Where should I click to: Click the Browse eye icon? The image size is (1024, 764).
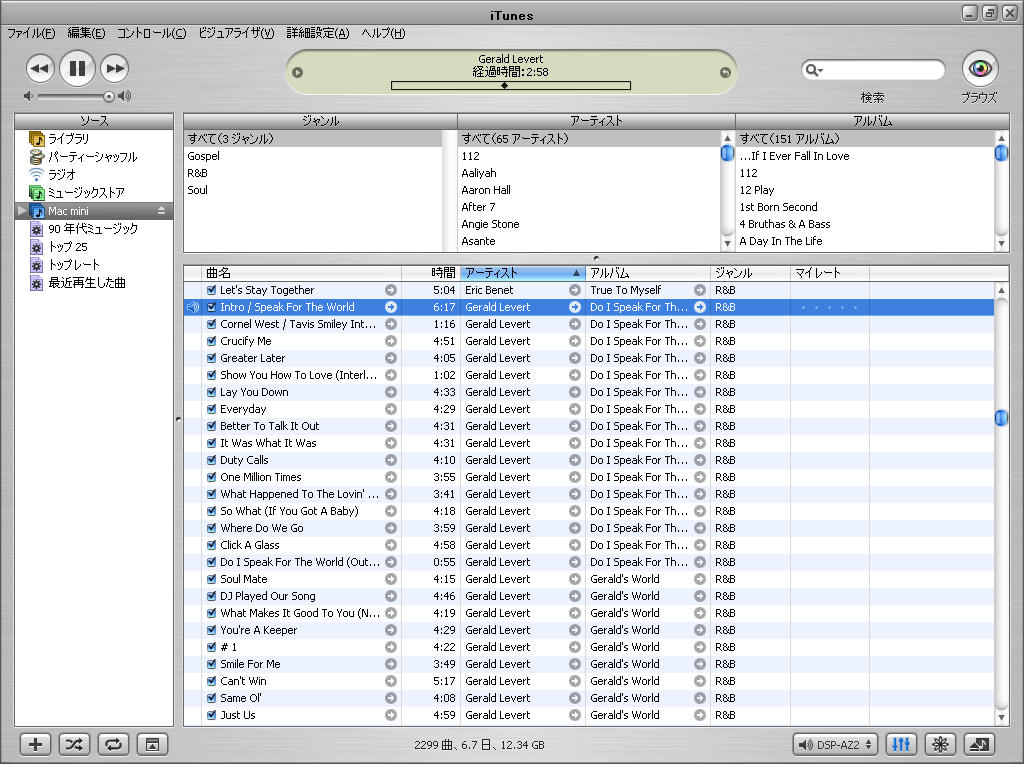(x=980, y=69)
